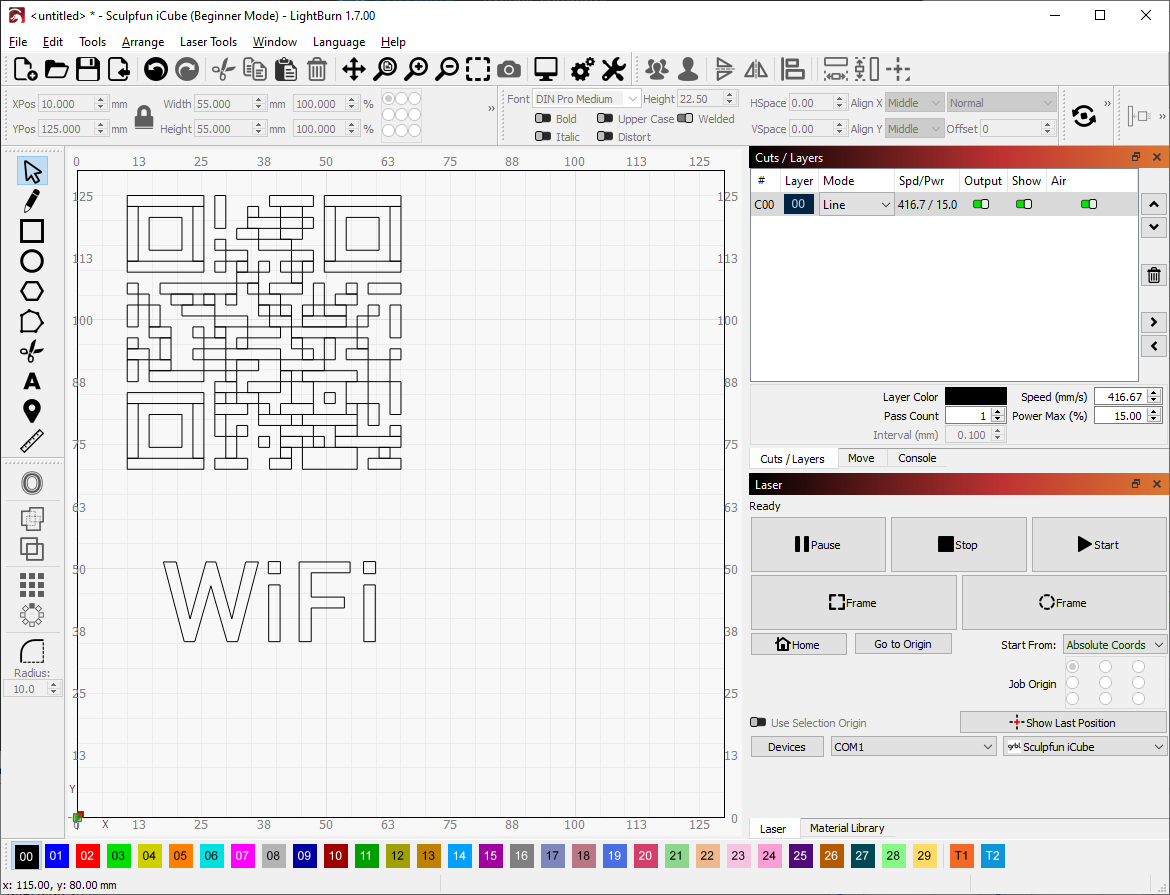Toggle Air assist for layer C00
This screenshot has width=1170, height=895.
click(1088, 204)
